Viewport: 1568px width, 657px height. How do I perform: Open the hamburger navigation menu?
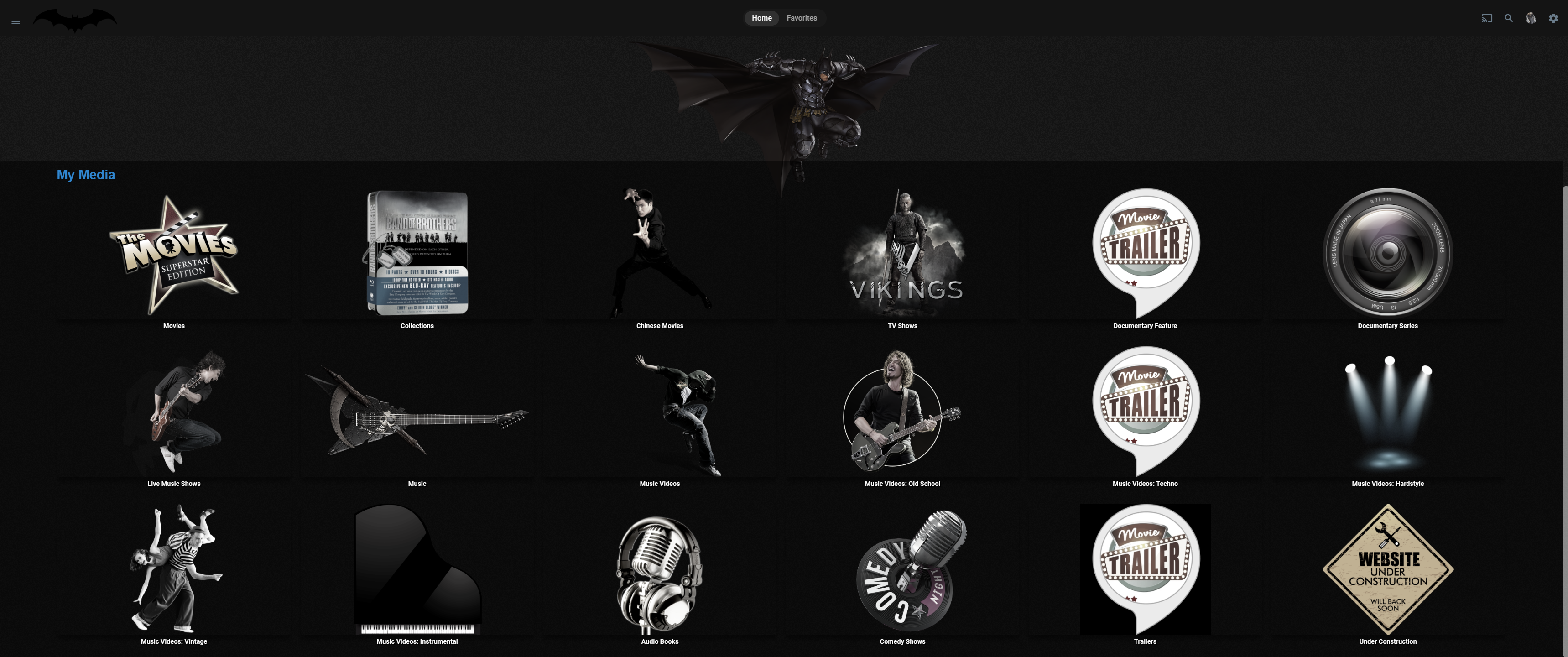[16, 24]
